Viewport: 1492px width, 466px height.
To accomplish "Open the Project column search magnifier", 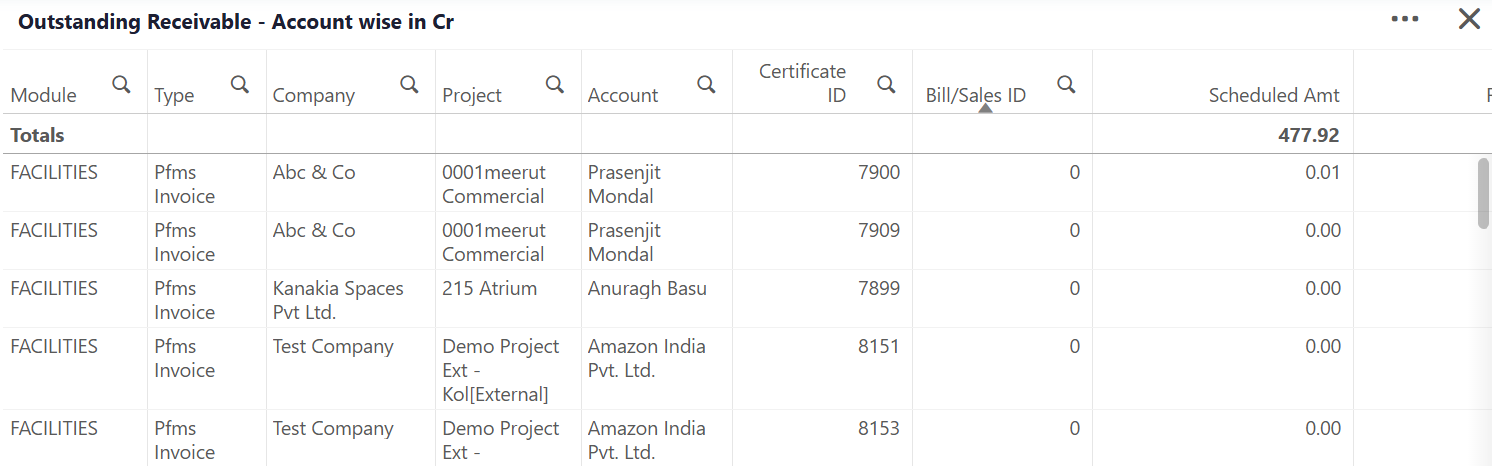I will (555, 84).
